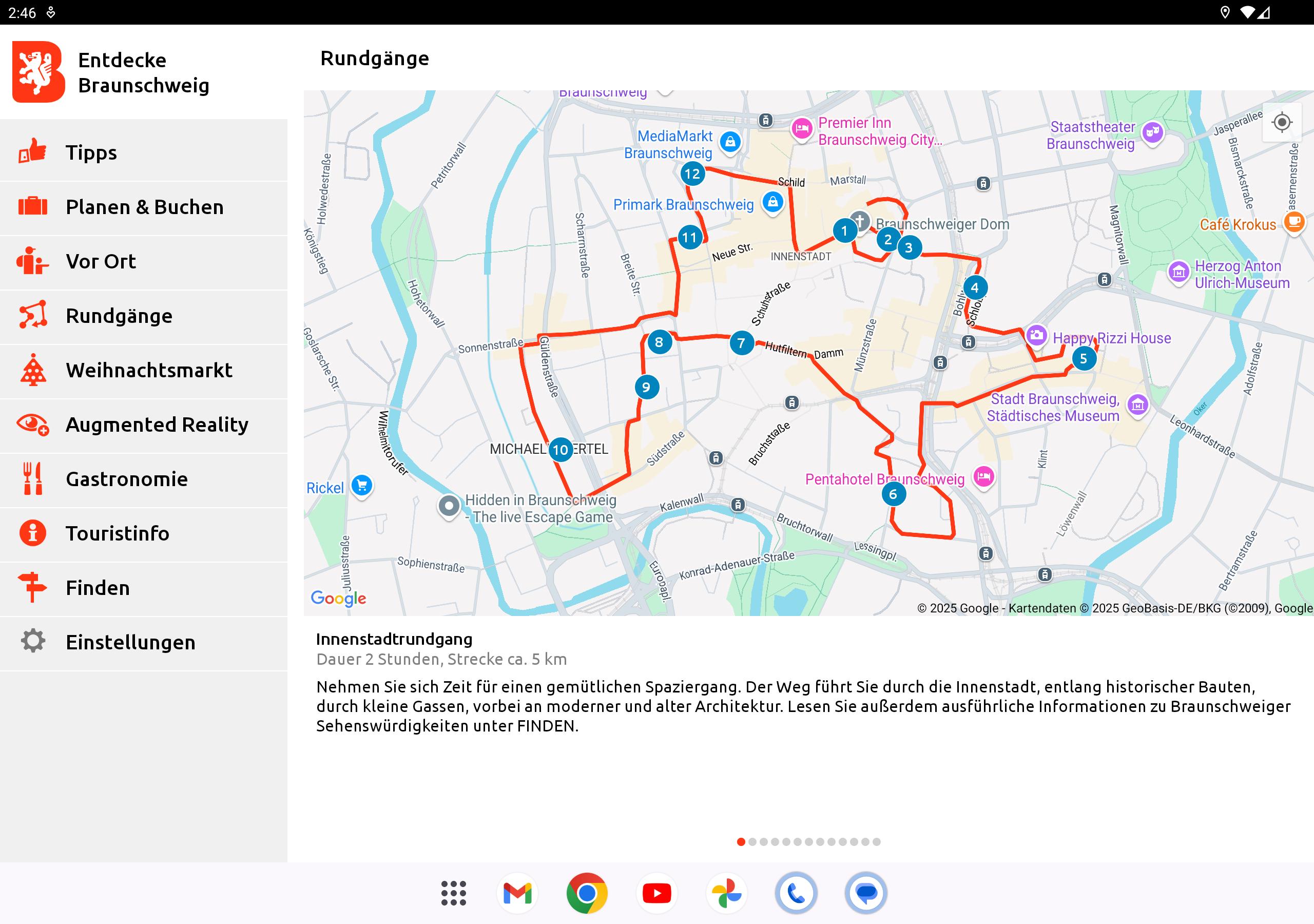Select tour stop marker 2

(887, 239)
